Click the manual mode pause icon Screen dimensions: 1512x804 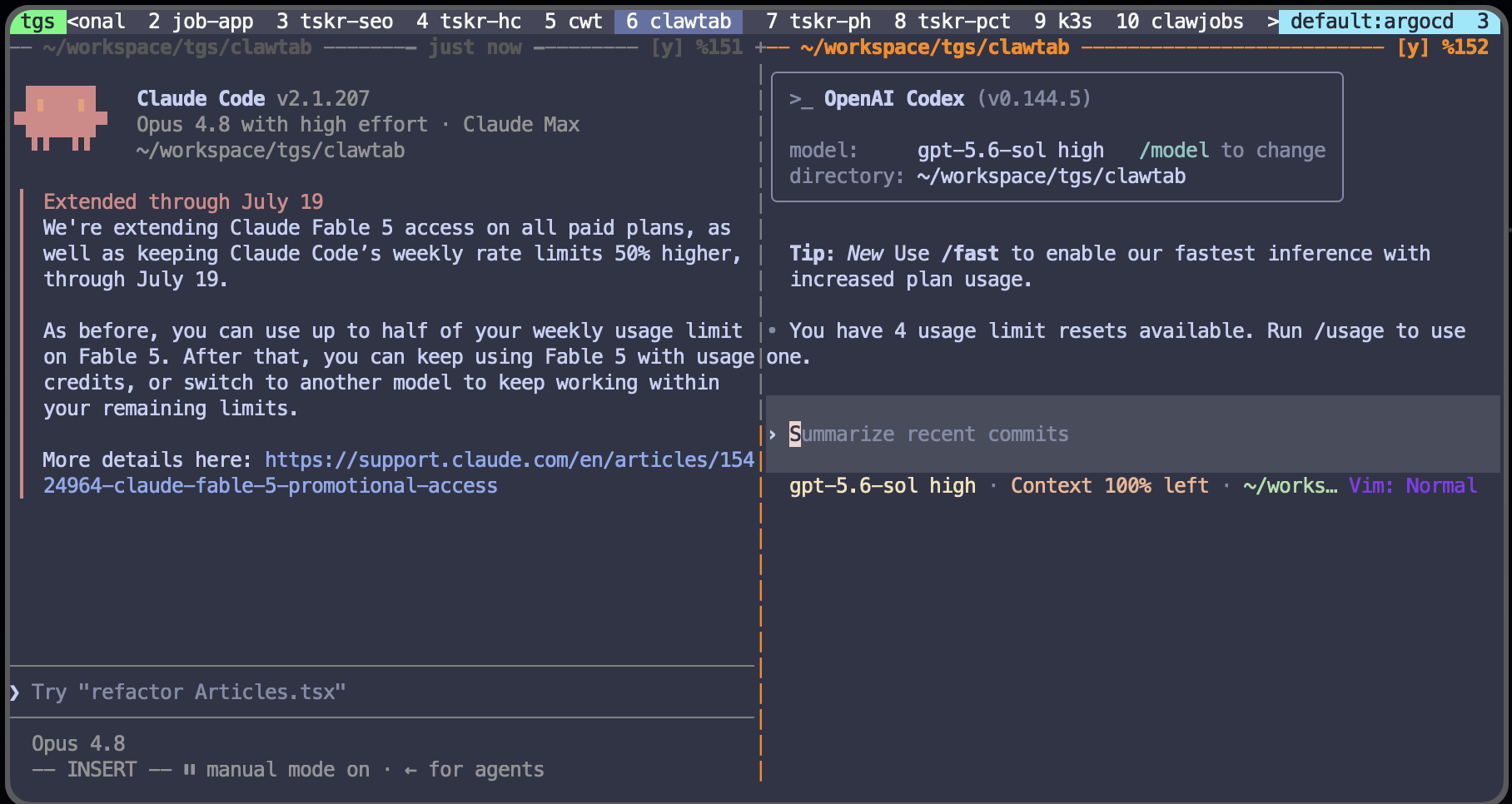click(189, 770)
